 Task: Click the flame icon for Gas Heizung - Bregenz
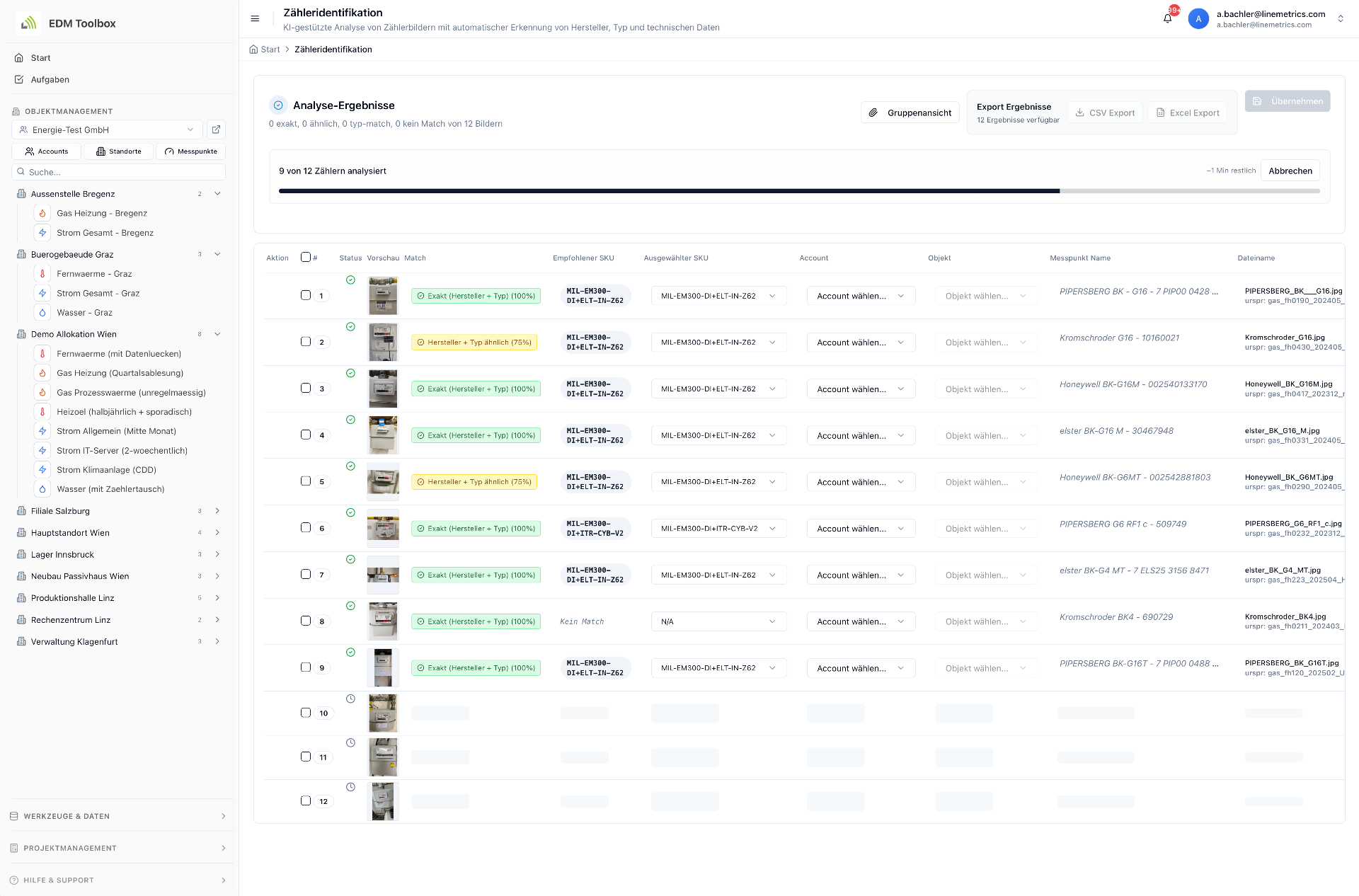pyautogui.click(x=42, y=213)
